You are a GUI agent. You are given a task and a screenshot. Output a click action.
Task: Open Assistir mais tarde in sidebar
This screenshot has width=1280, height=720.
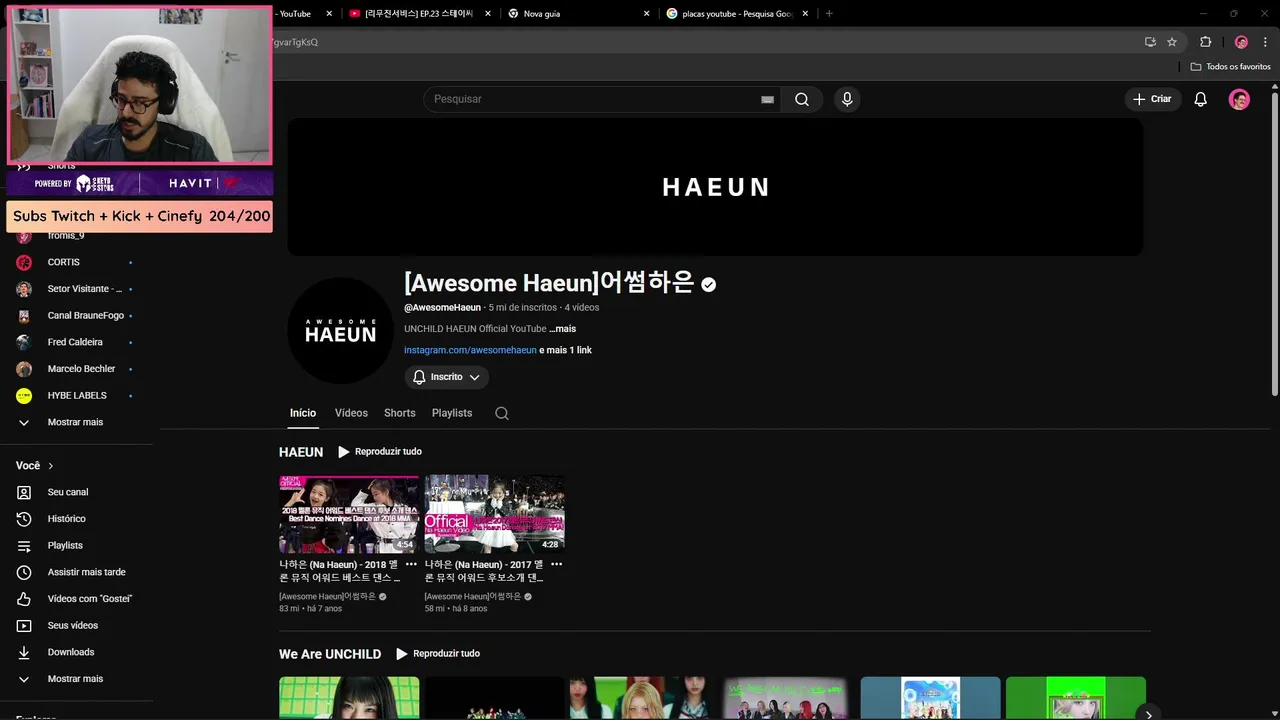(x=75, y=572)
